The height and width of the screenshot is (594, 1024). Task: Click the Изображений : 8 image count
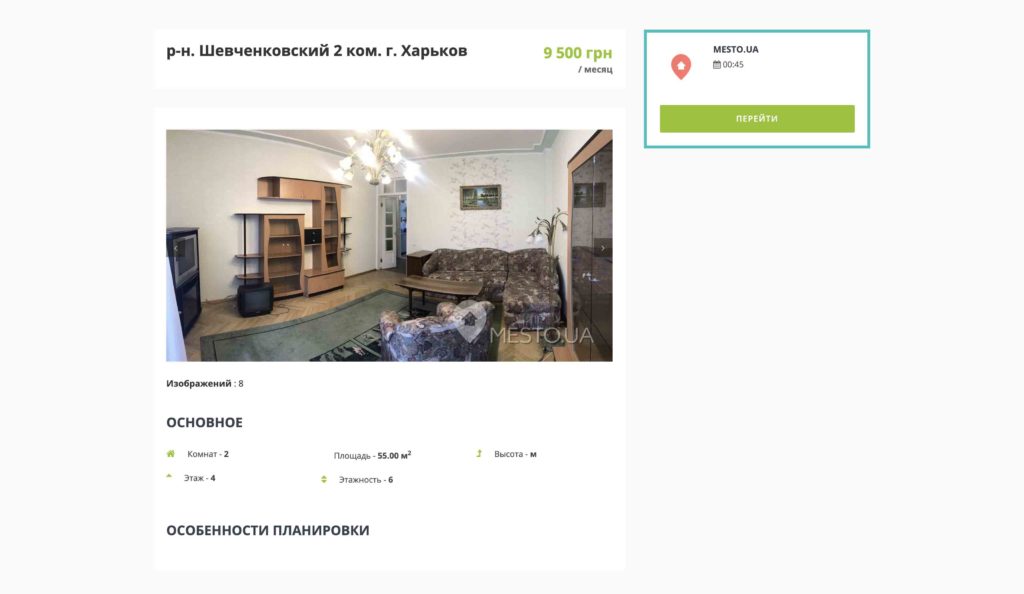pos(204,384)
